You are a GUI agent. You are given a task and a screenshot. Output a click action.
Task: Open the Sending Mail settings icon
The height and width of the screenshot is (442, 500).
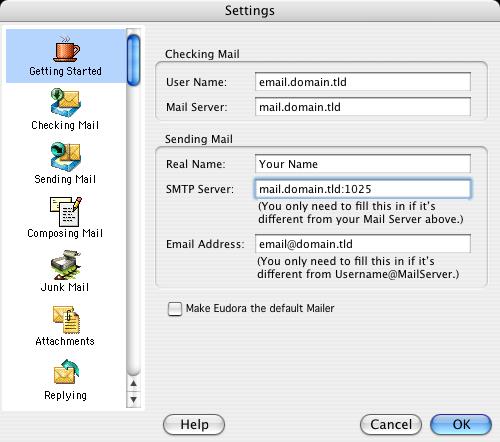pyautogui.click(x=66, y=157)
